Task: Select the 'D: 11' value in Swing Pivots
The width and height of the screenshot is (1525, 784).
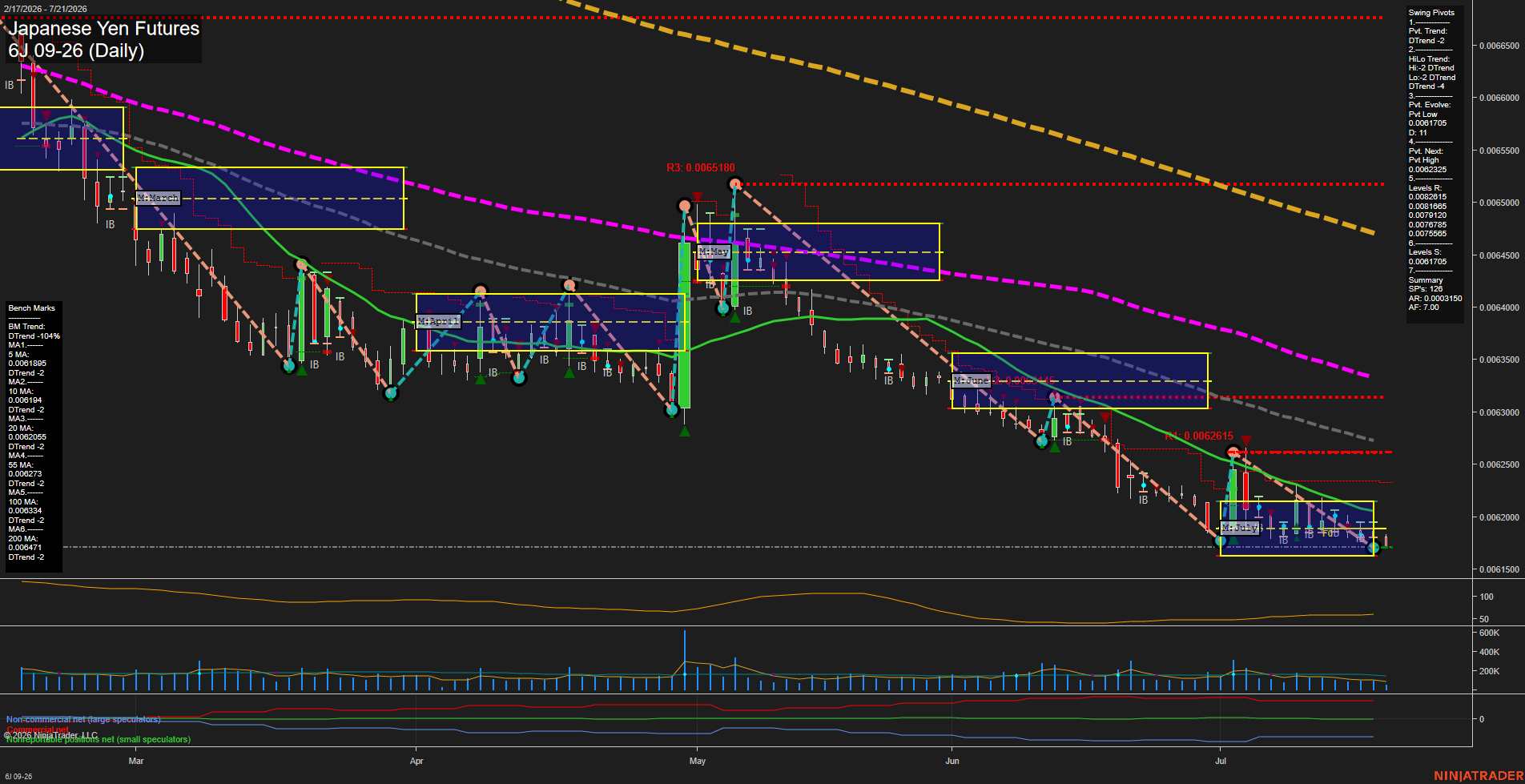Action: point(1418,133)
